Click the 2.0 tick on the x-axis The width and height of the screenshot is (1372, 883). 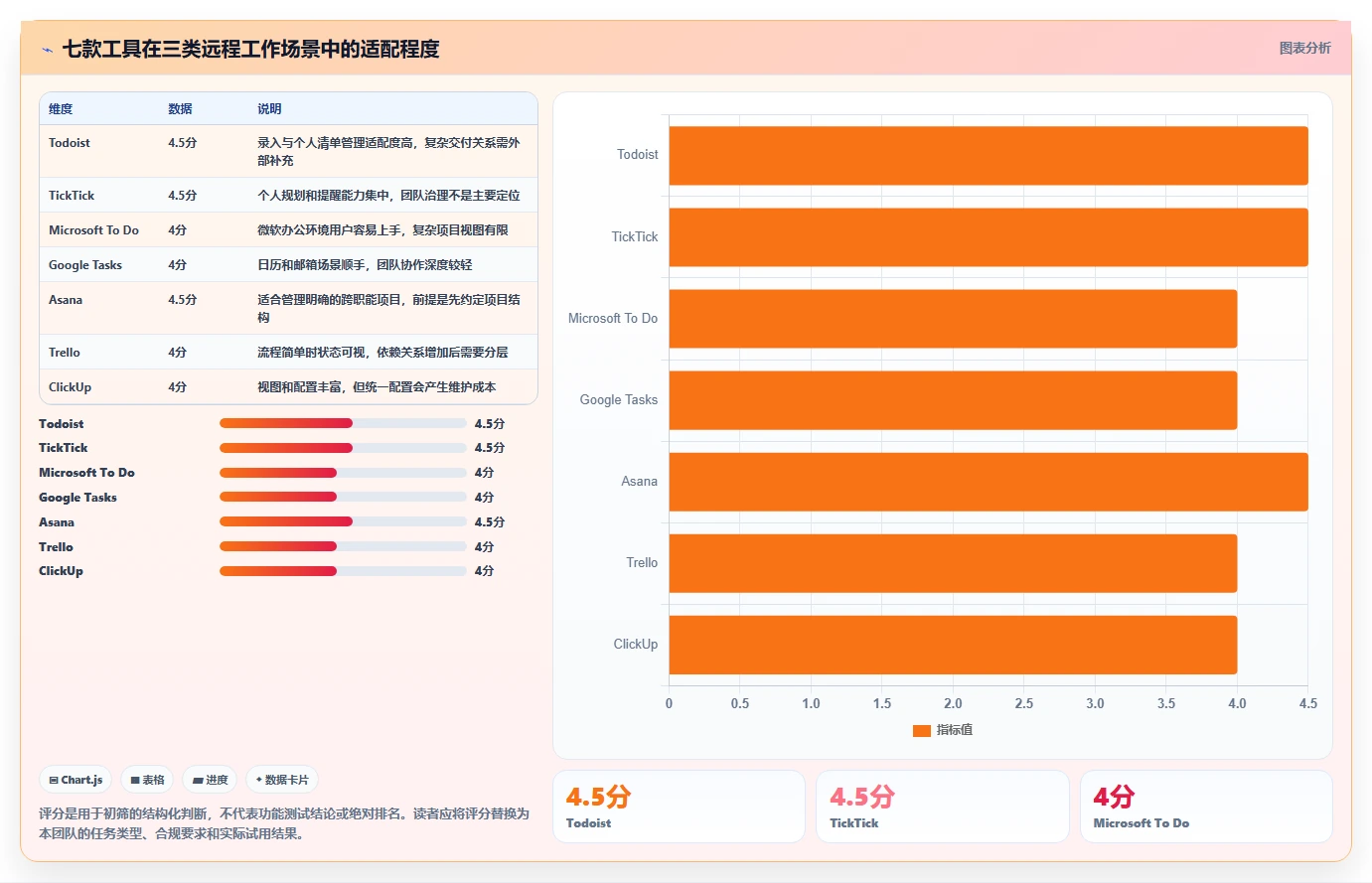tap(953, 703)
